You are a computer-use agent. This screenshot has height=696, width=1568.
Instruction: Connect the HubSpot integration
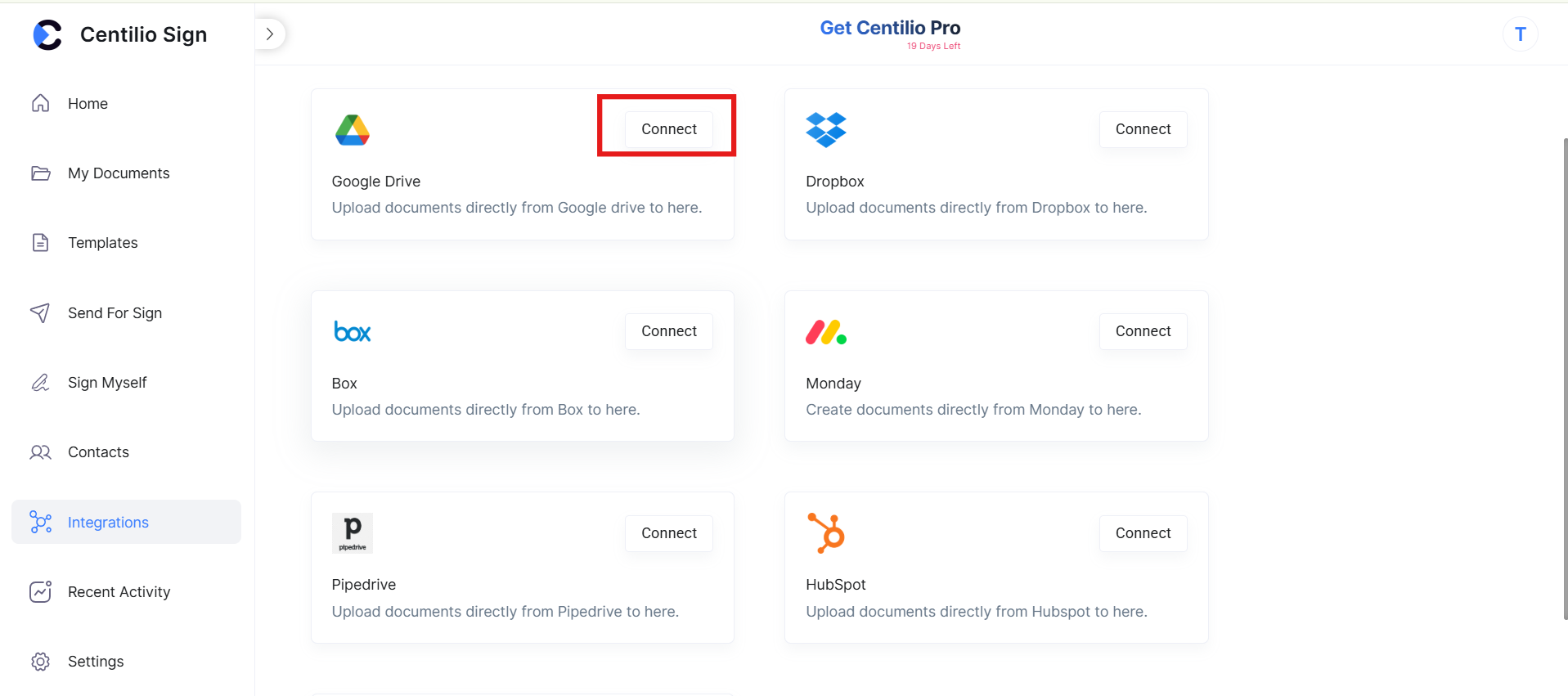1143,532
